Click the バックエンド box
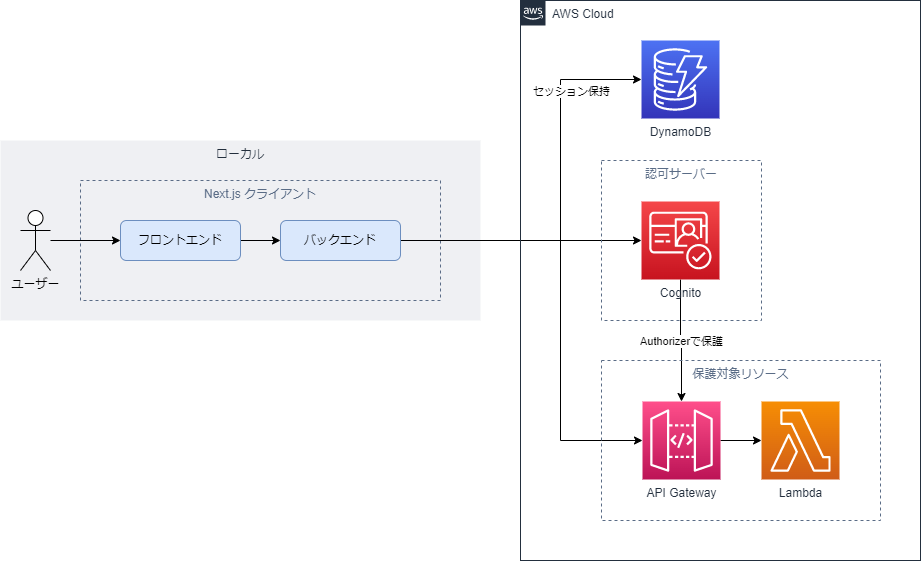This screenshot has height=561, width=921. tap(340, 240)
